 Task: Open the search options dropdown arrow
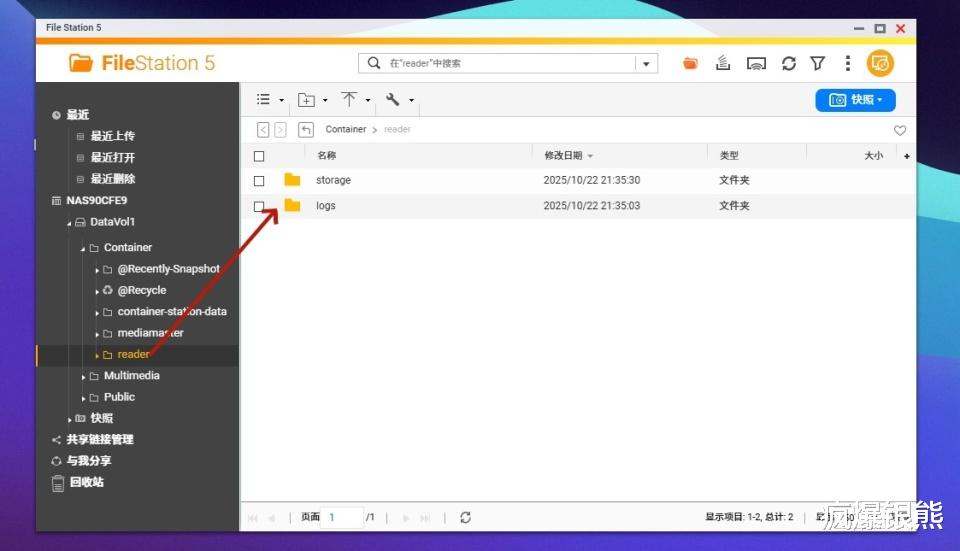(x=646, y=64)
